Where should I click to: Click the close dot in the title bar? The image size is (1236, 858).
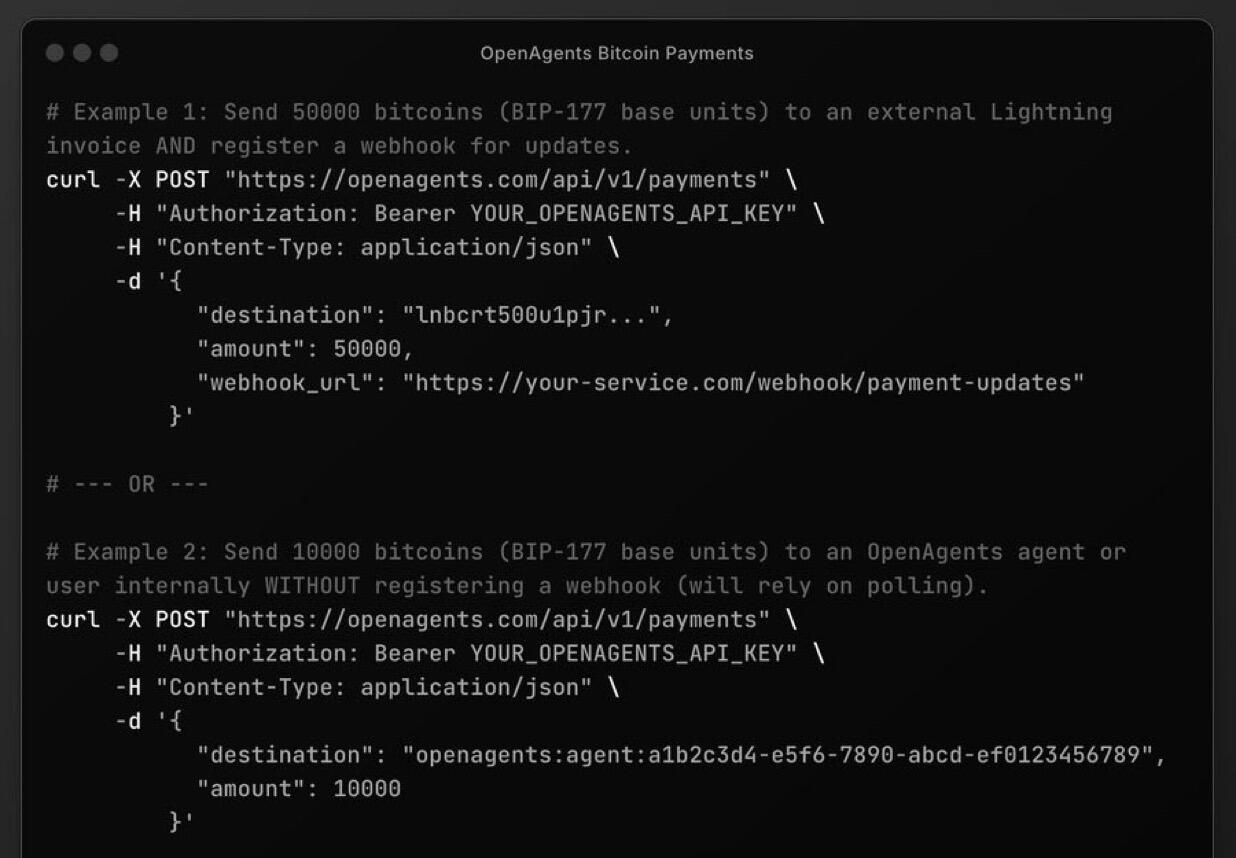tap(55, 53)
